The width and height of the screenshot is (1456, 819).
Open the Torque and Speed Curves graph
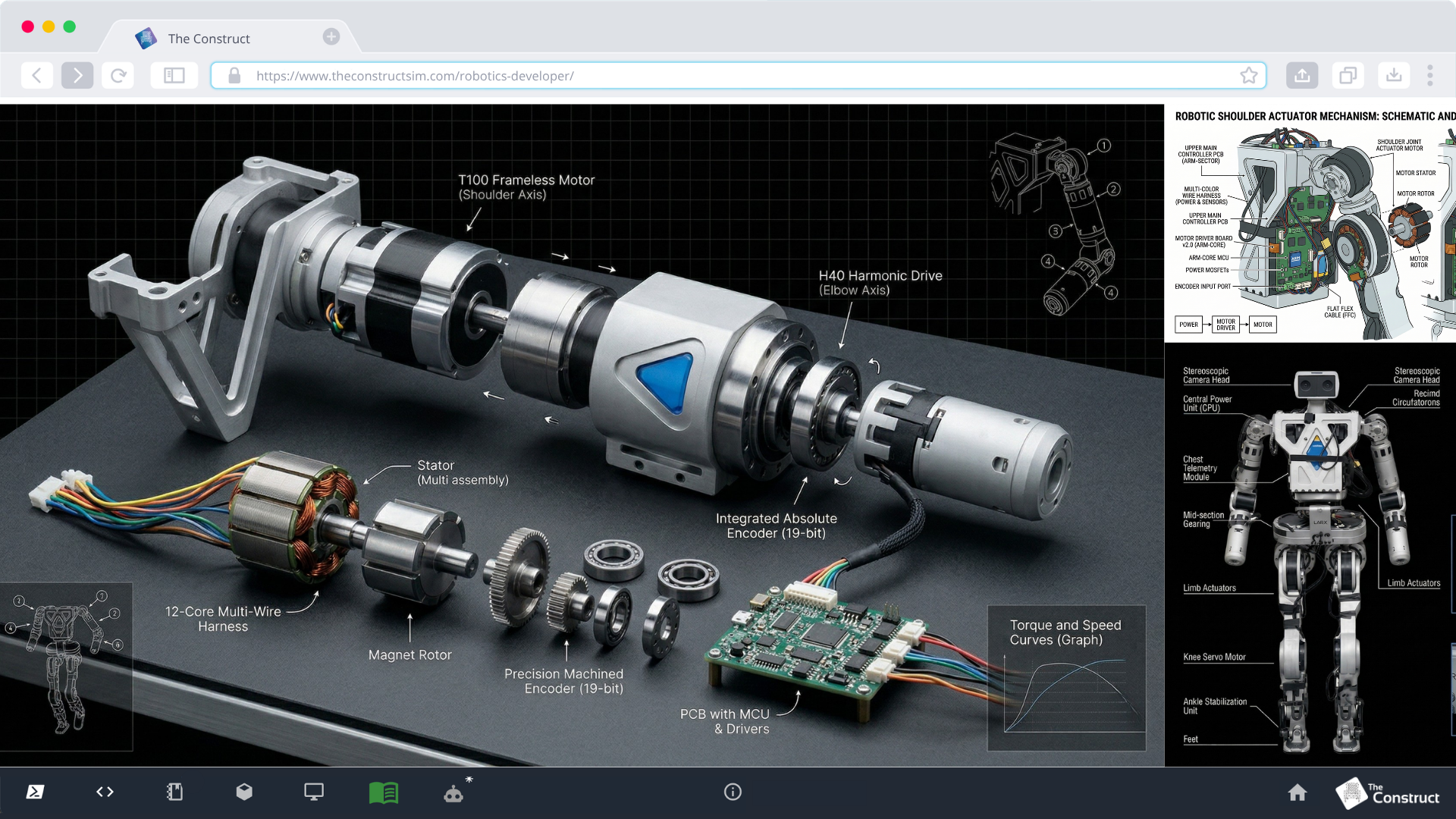coord(1066,677)
